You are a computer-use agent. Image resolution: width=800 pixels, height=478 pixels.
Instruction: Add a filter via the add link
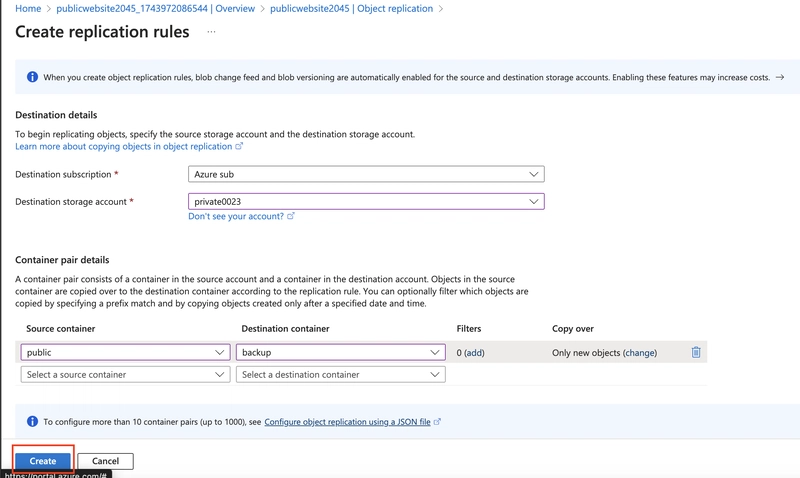(474, 353)
